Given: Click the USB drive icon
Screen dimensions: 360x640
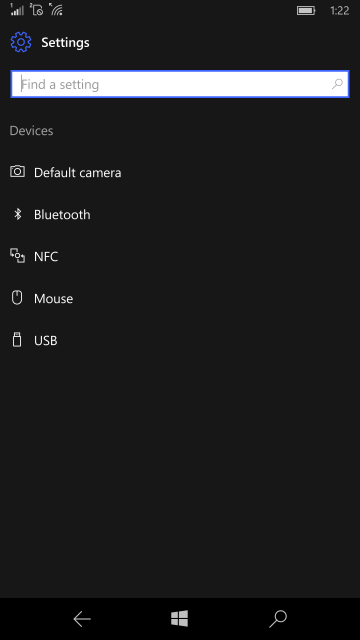Looking at the screenshot, I should coord(17,340).
